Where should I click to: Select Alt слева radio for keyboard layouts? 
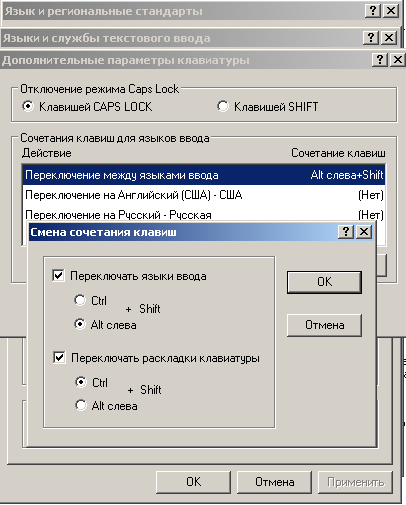(x=81, y=405)
